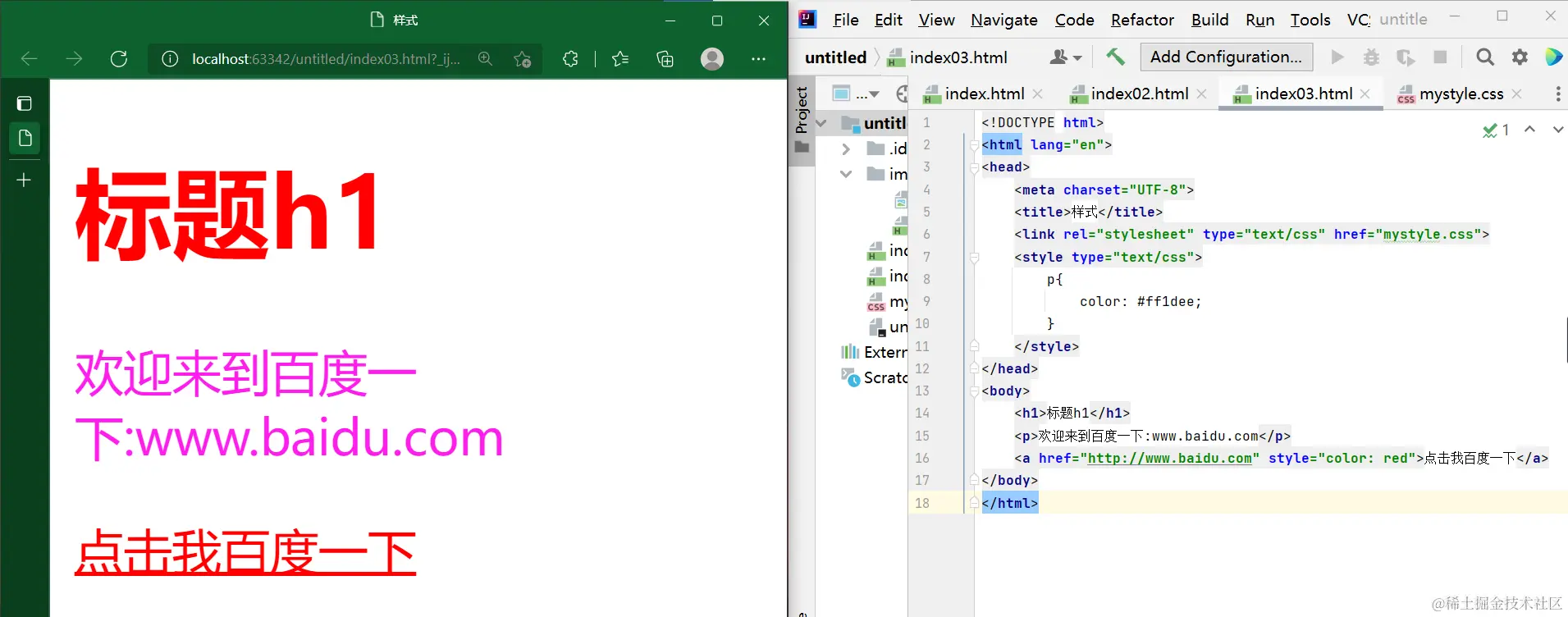Screen dimensions: 1568x617
Task: Close the index03.html tab
Action: point(1365,94)
